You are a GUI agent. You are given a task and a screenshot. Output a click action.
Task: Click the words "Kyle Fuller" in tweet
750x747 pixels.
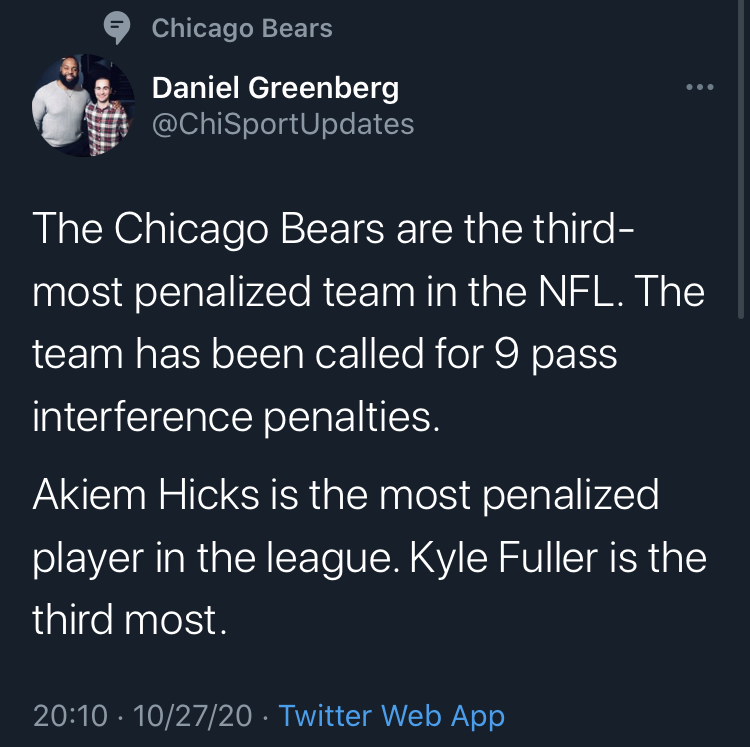[x=504, y=558]
